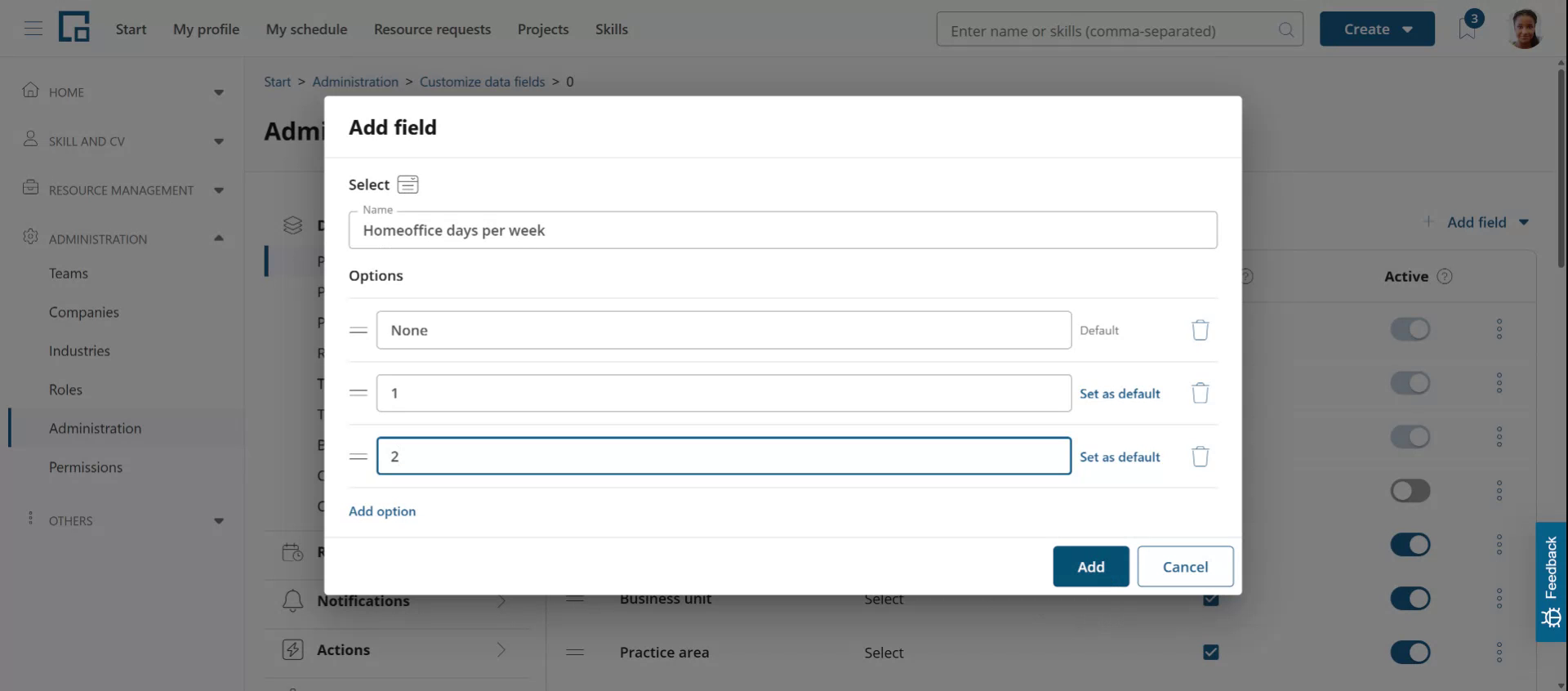Delete option '1' using its trash icon
This screenshot has width=1568, height=691.
pos(1200,393)
